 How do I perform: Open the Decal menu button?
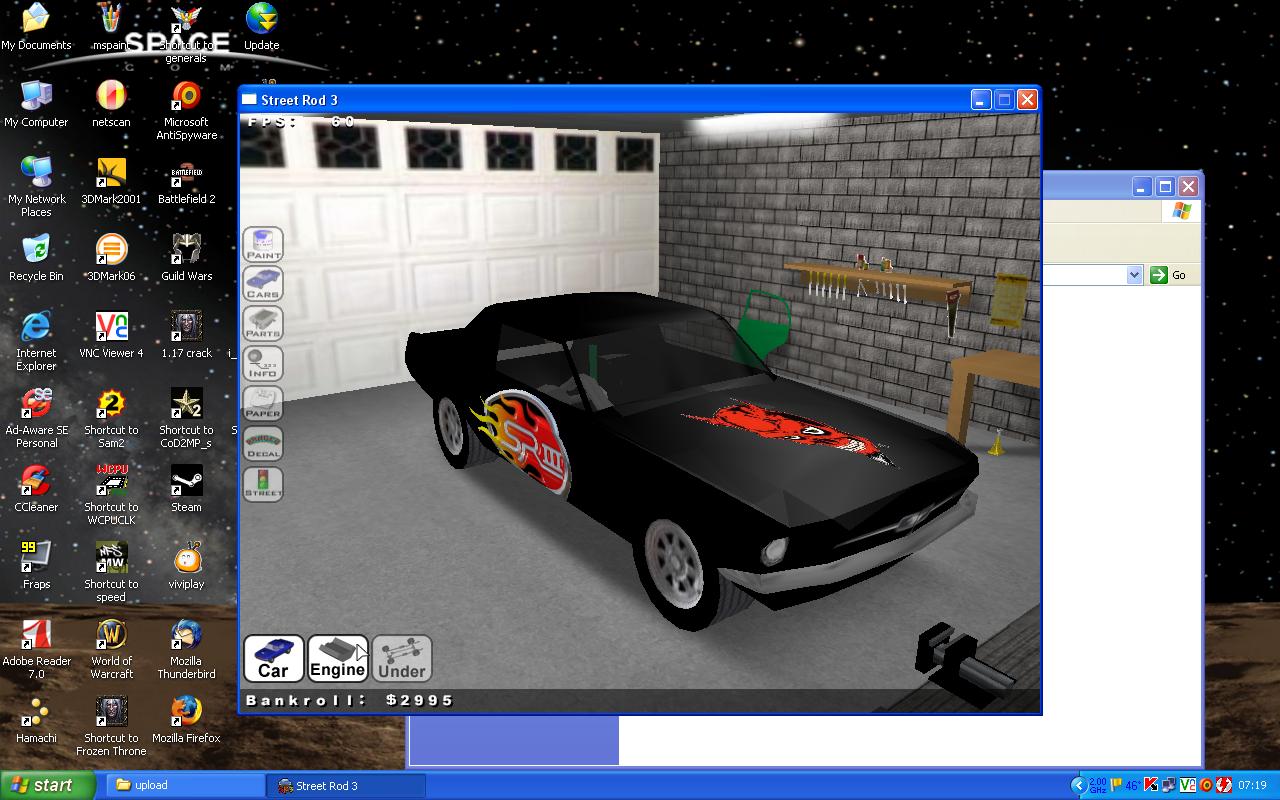[x=263, y=444]
